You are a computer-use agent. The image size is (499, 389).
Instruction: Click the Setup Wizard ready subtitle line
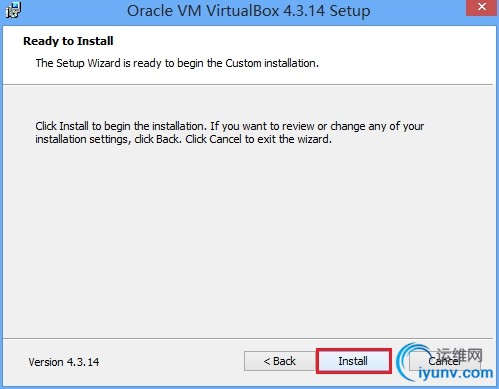tap(177, 63)
